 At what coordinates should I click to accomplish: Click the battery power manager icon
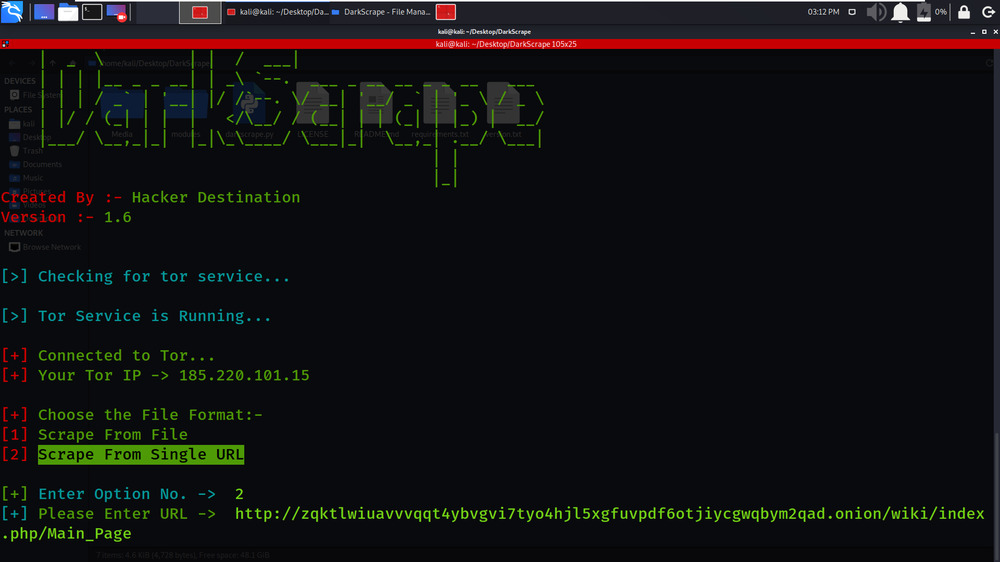923,12
